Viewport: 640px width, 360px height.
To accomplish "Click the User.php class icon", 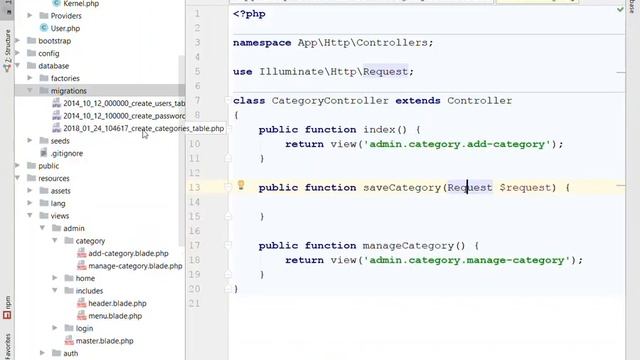I will [44, 28].
